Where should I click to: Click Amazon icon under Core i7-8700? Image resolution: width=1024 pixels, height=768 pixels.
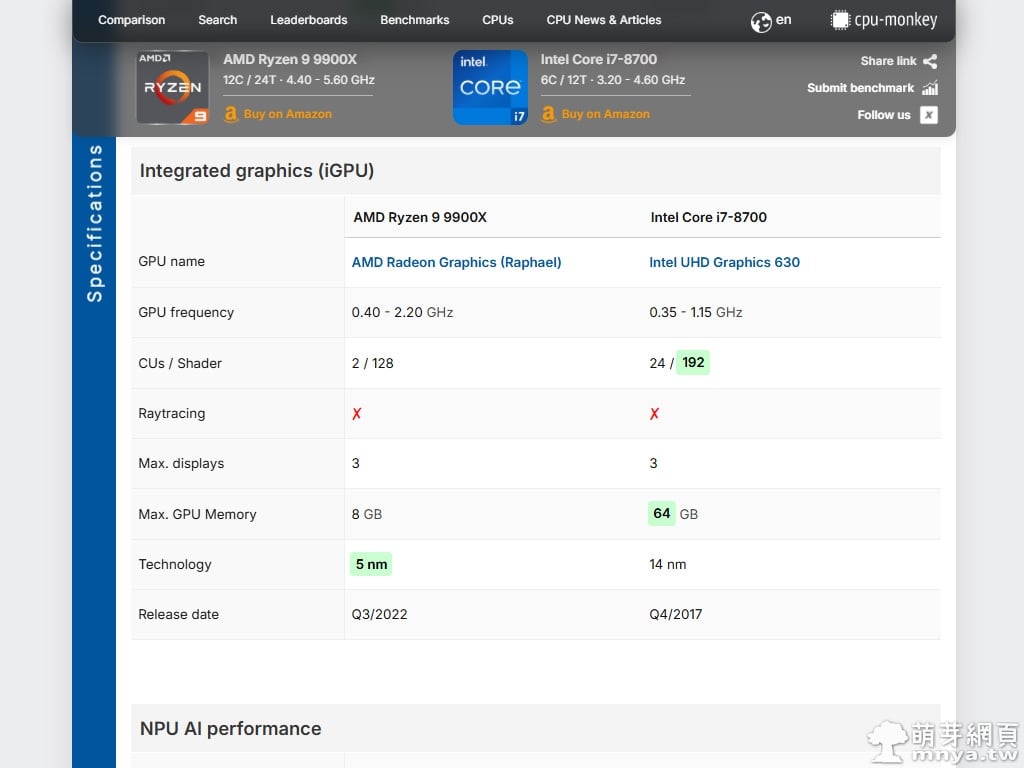[548, 114]
